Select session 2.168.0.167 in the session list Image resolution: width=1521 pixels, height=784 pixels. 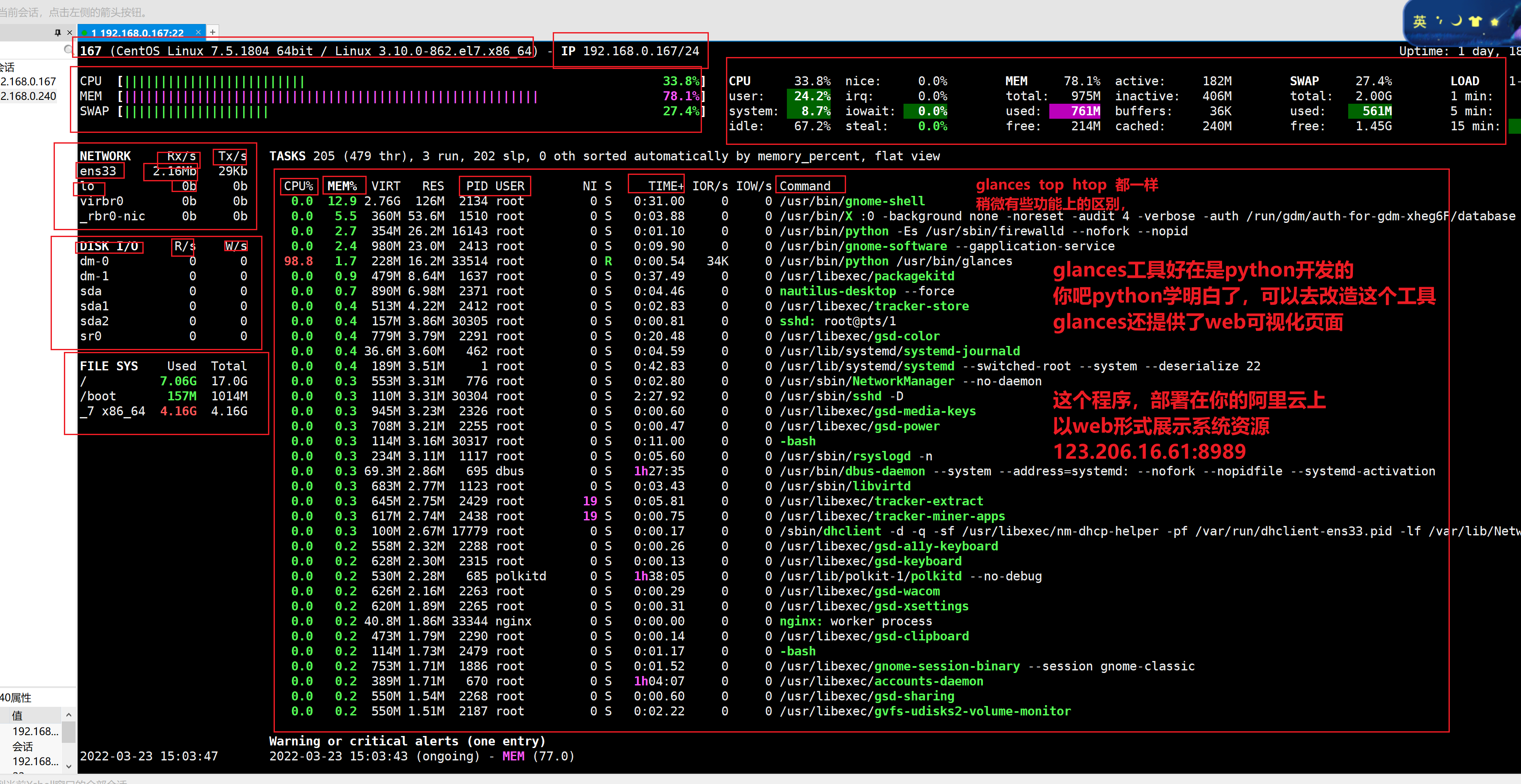pos(28,81)
